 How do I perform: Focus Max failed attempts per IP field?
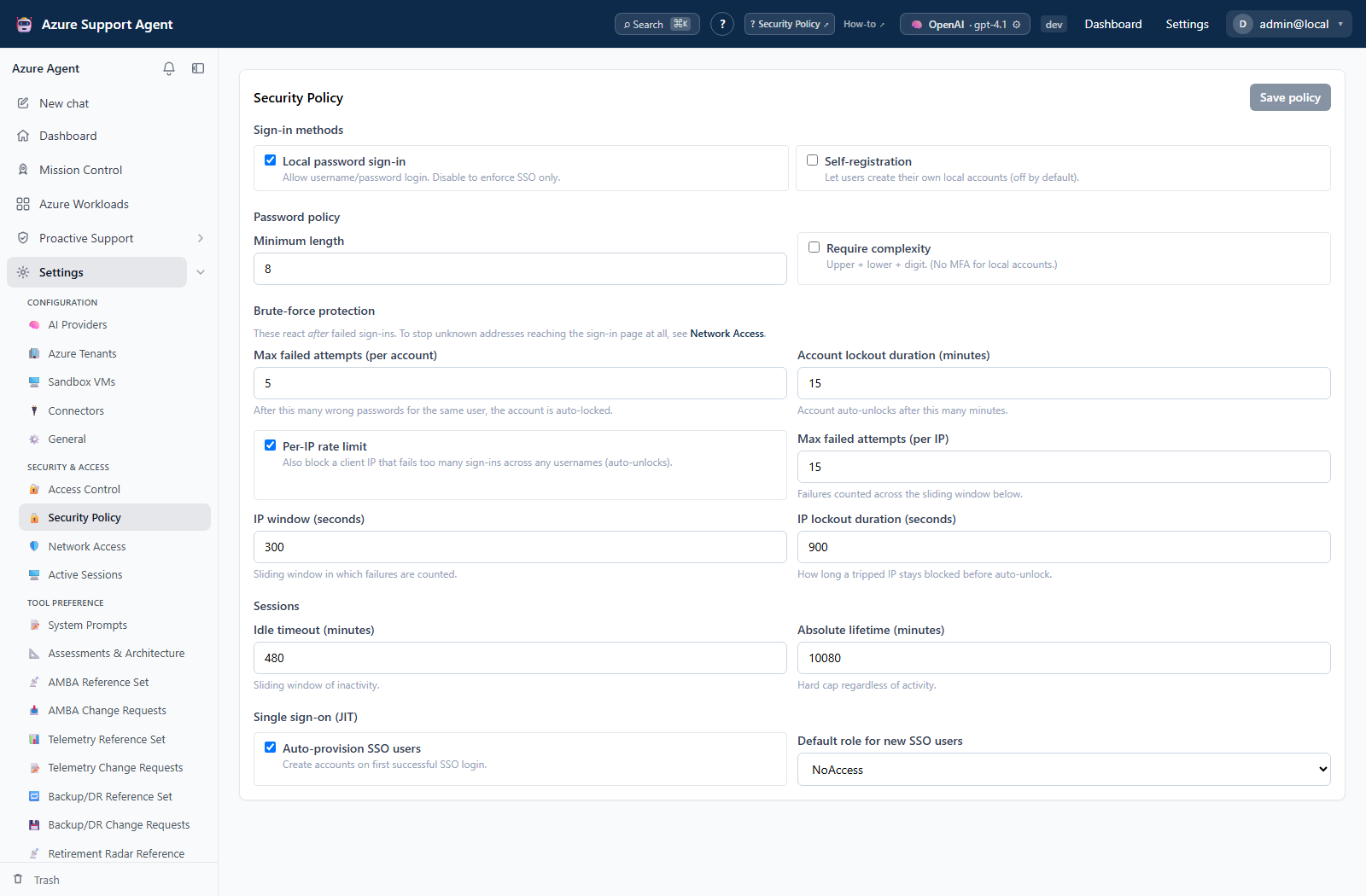coord(1064,467)
